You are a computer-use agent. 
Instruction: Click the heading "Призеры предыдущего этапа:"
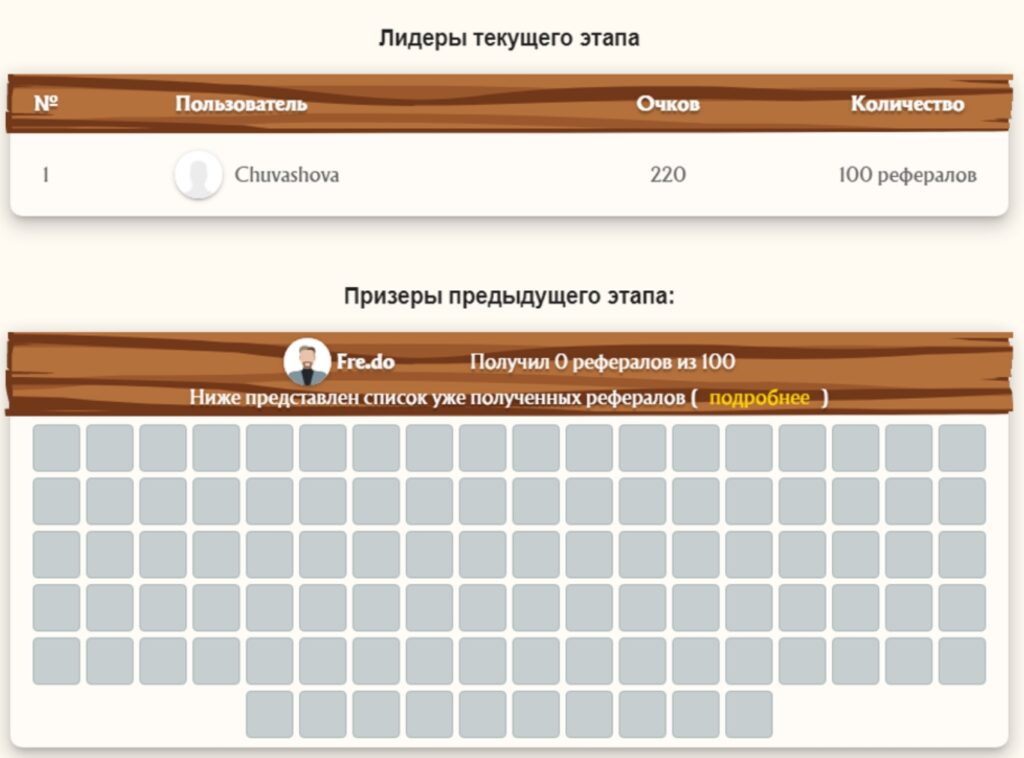click(509, 296)
